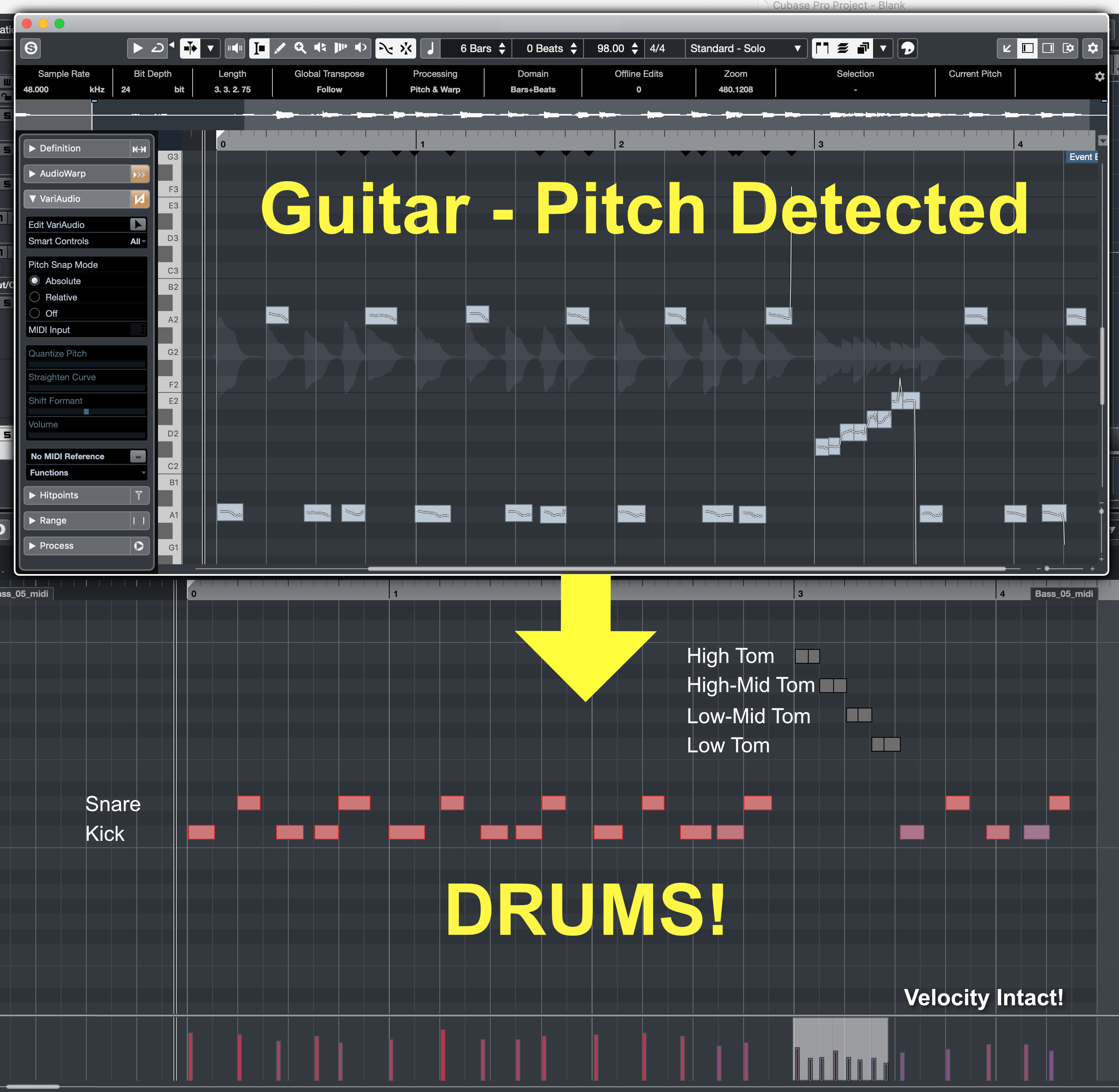The image size is (1119, 1092).
Task: Select the Relative pitch snap mode
Action: click(x=35, y=297)
